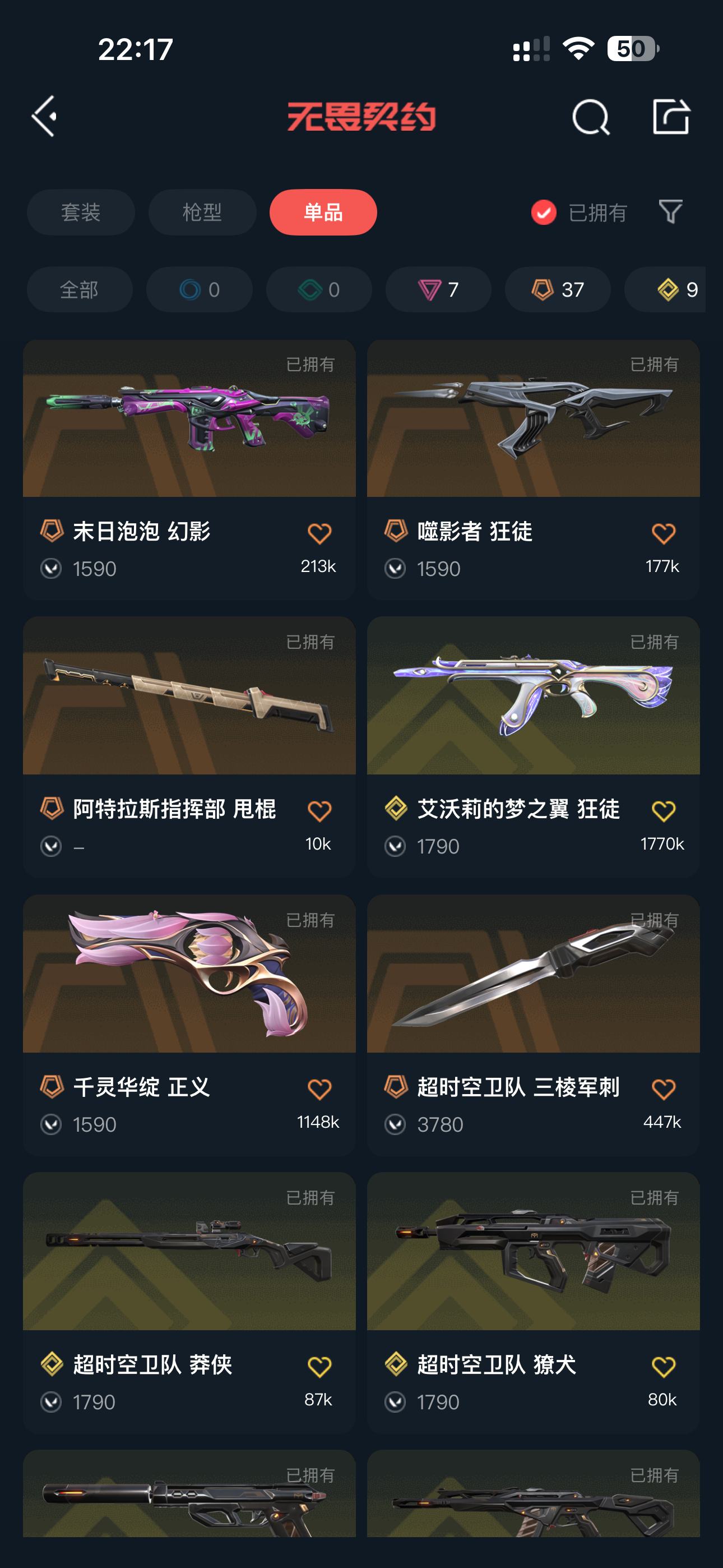Screen dimensions: 723x1568
Task: Open 超时空卫队 獠犬 skin image
Action: pyautogui.click(x=533, y=1251)
